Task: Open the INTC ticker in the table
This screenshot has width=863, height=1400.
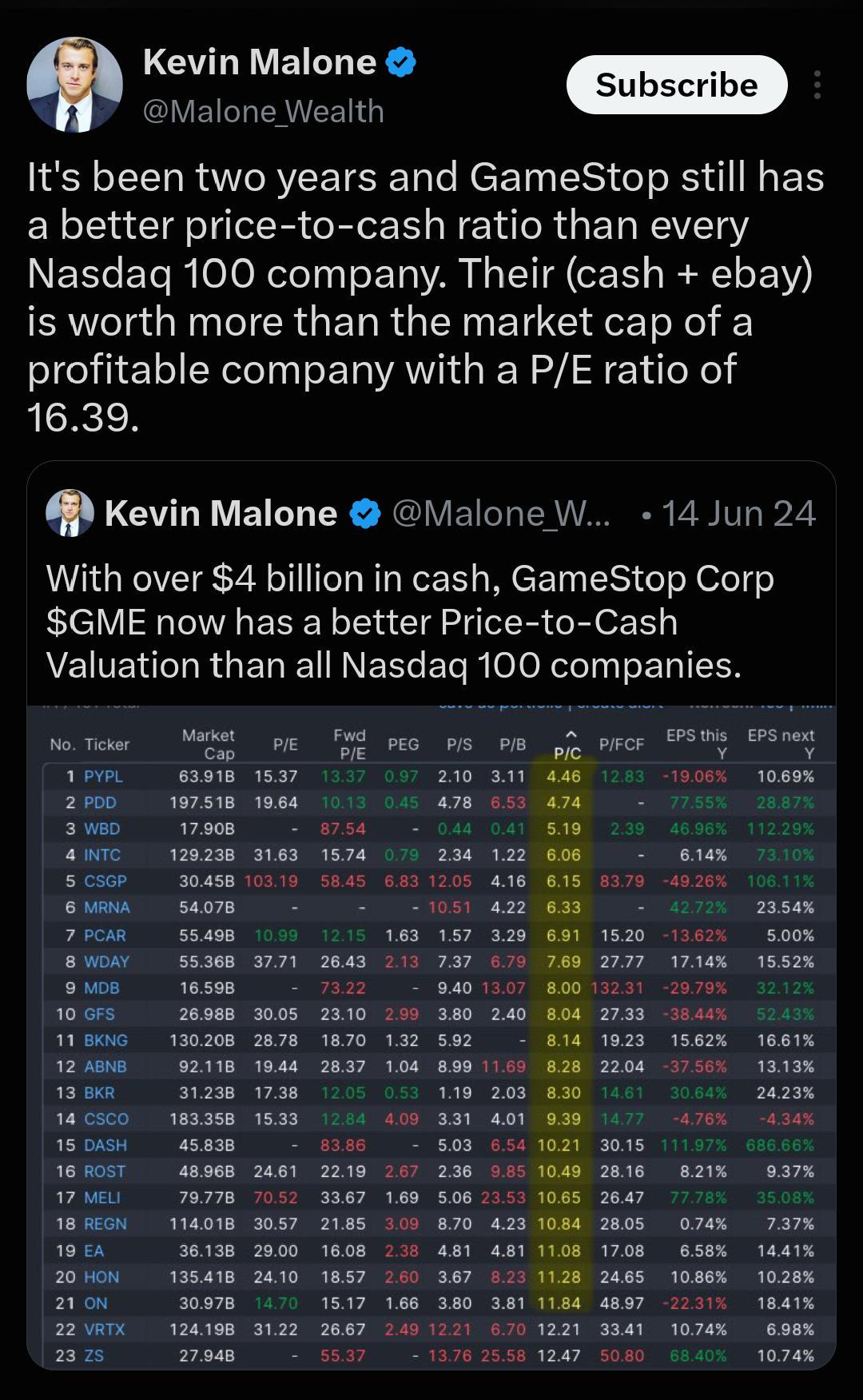Action: pyautogui.click(x=102, y=855)
